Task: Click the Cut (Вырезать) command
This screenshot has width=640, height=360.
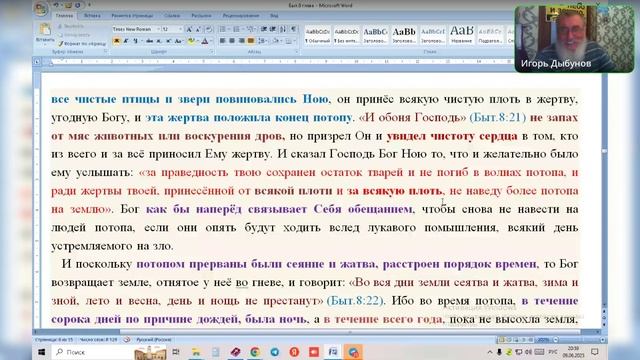Action: coord(71,26)
